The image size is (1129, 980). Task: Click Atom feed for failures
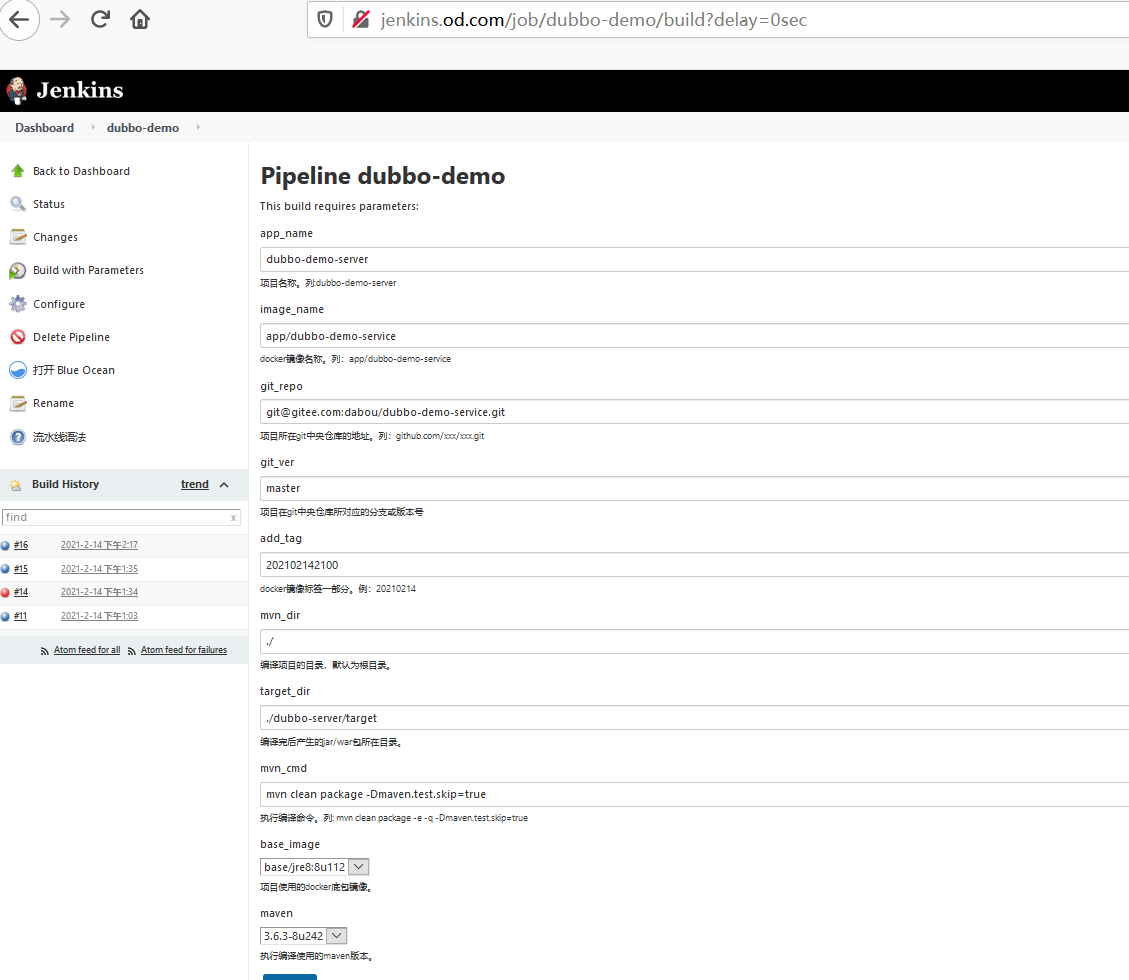184,650
